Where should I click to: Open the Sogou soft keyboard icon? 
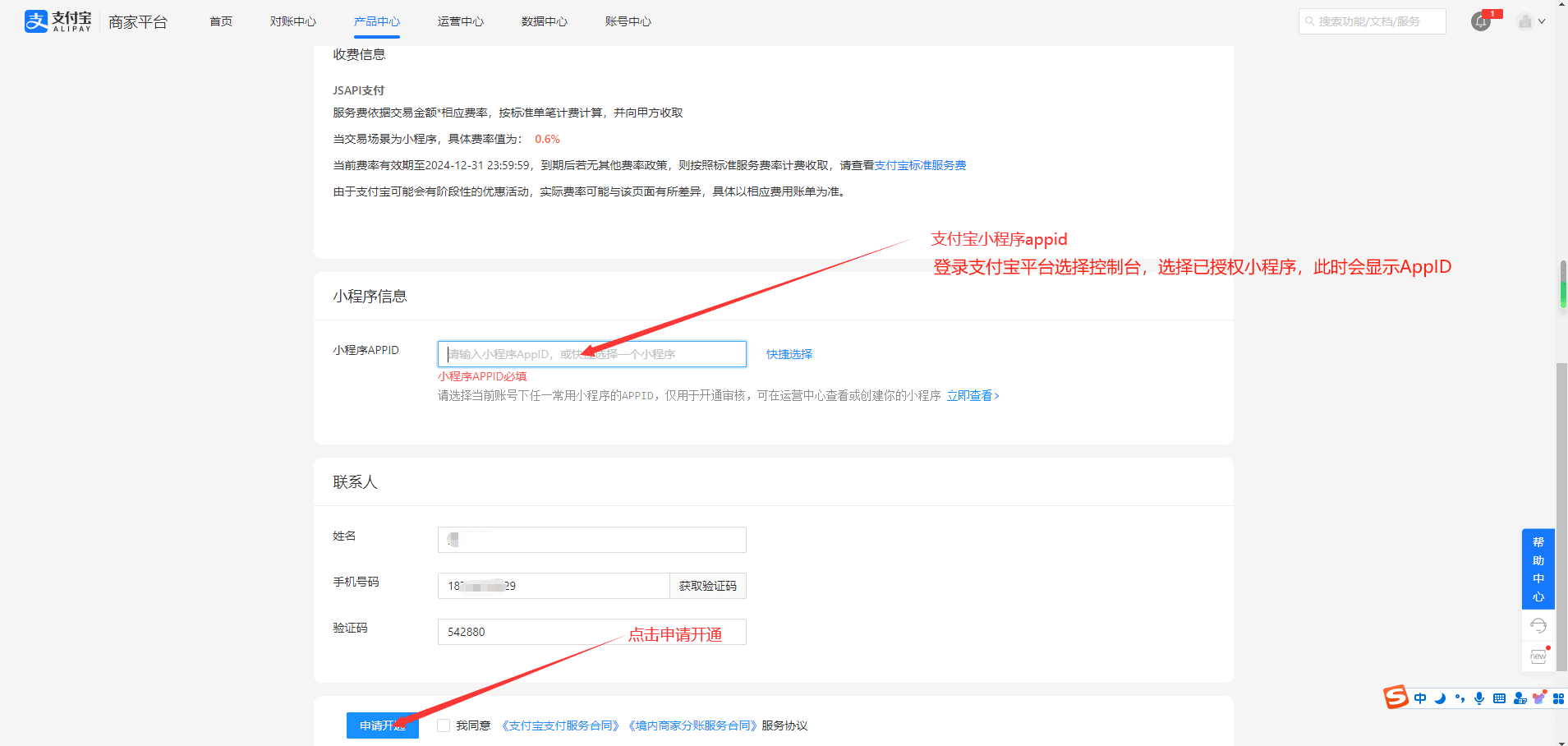pyautogui.click(x=1499, y=698)
